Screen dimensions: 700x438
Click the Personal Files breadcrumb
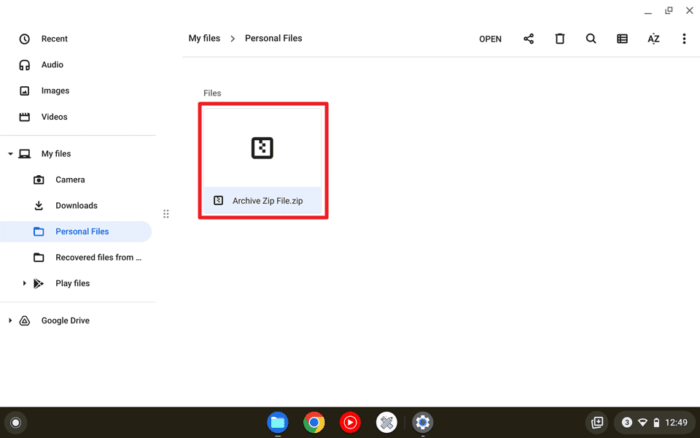coord(273,38)
